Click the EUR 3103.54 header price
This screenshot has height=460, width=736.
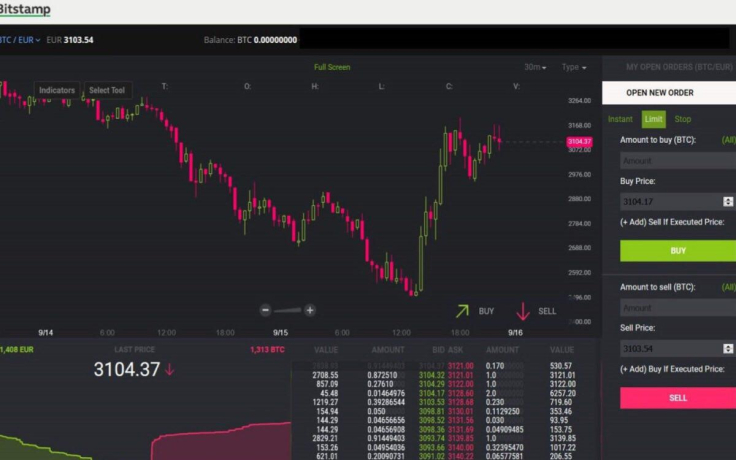click(x=70, y=40)
